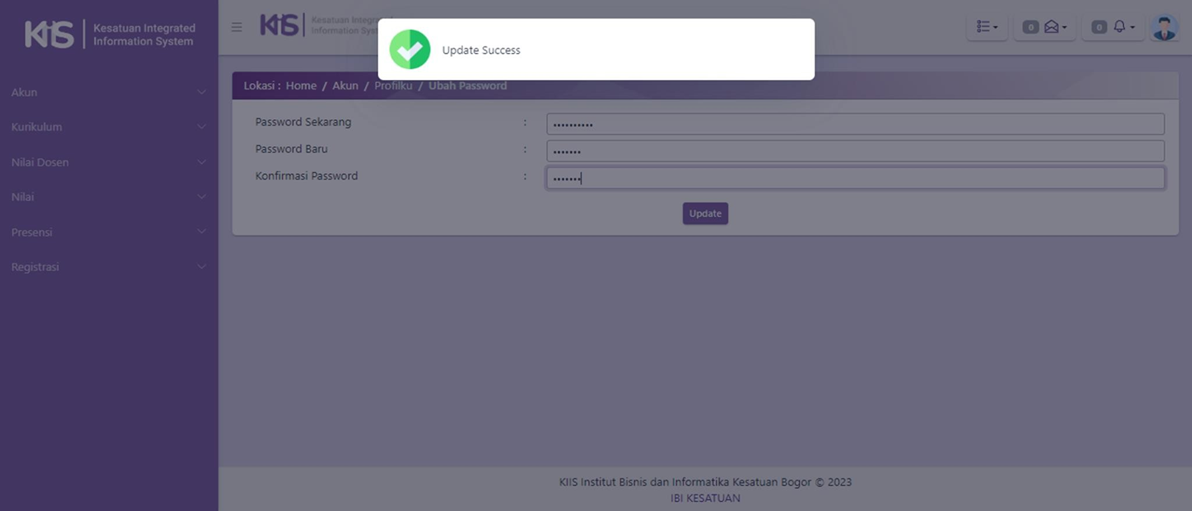
Task: Open the messages envelope icon
Action: [x=1052, y=27]
